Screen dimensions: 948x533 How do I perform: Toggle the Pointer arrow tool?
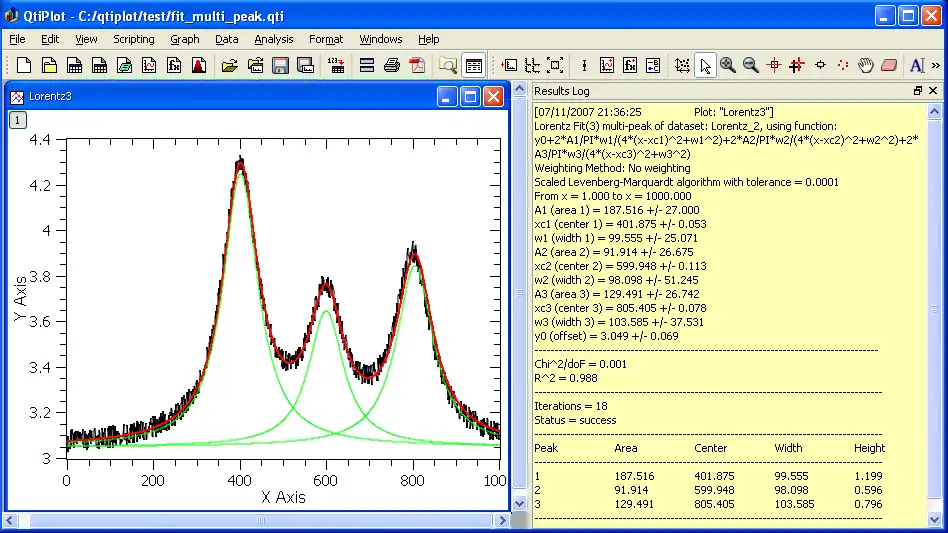coord(705,66)
